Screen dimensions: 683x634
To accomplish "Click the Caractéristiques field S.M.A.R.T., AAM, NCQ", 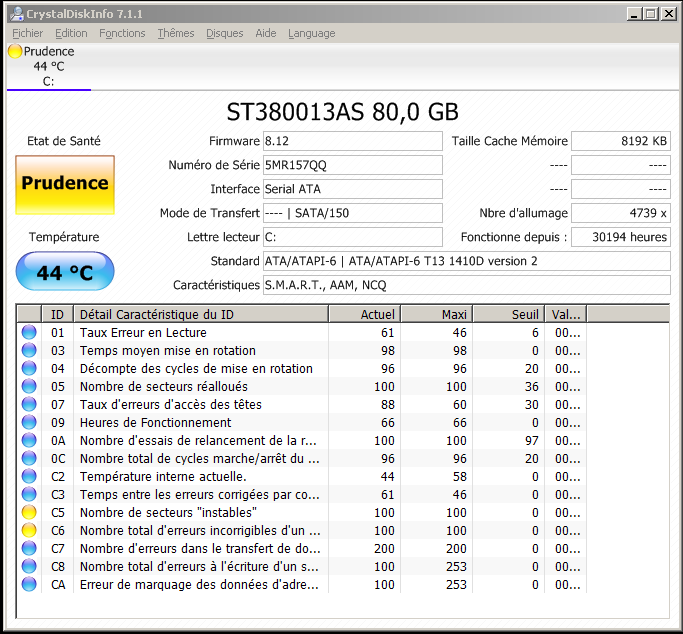I will 467,285.
